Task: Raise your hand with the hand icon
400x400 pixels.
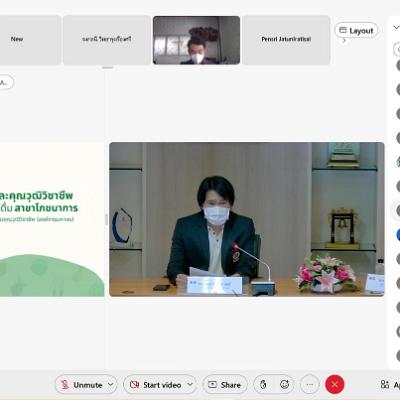Action: coord(263,385)
